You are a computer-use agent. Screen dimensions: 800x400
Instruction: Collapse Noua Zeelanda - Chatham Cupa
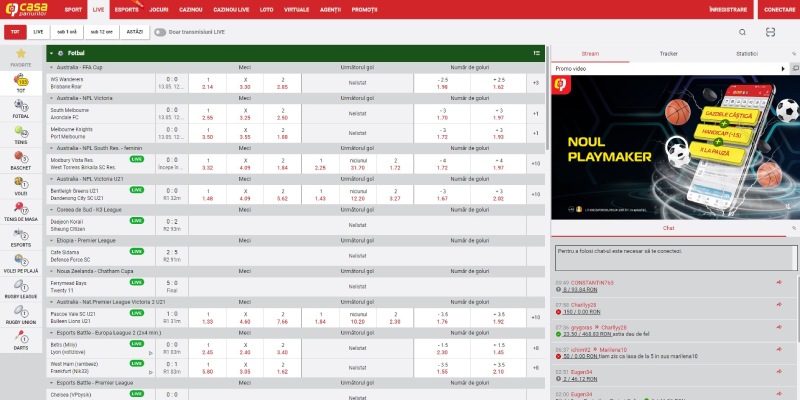point(51,271)
